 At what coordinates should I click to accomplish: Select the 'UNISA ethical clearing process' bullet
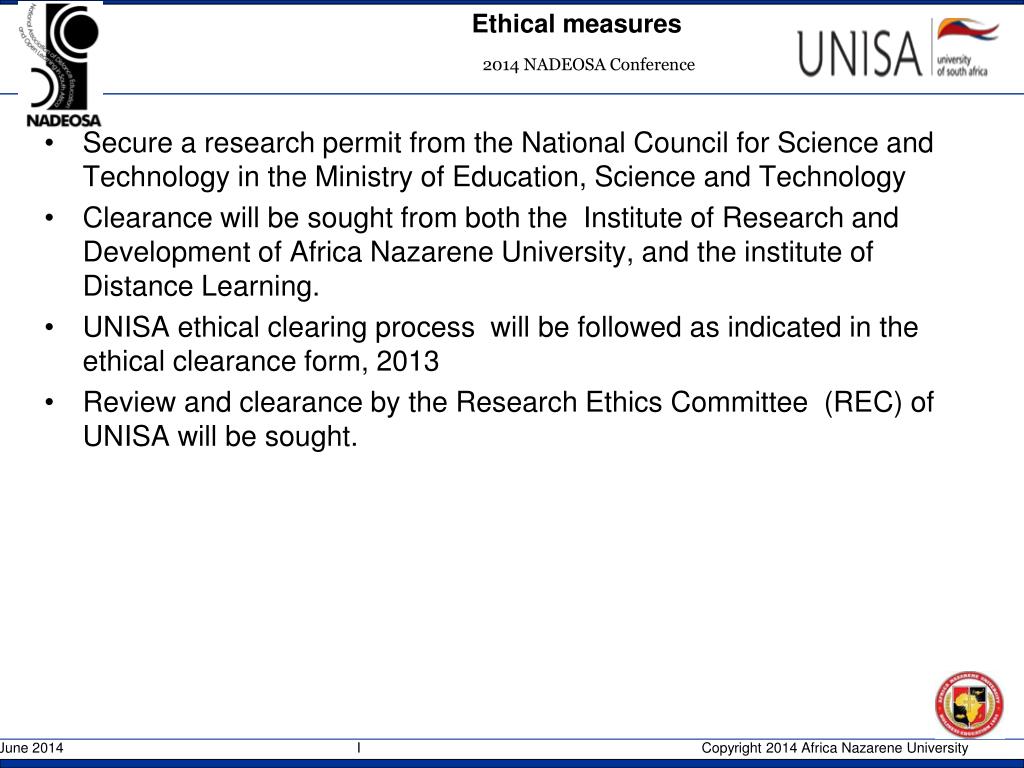coord(500,344)
